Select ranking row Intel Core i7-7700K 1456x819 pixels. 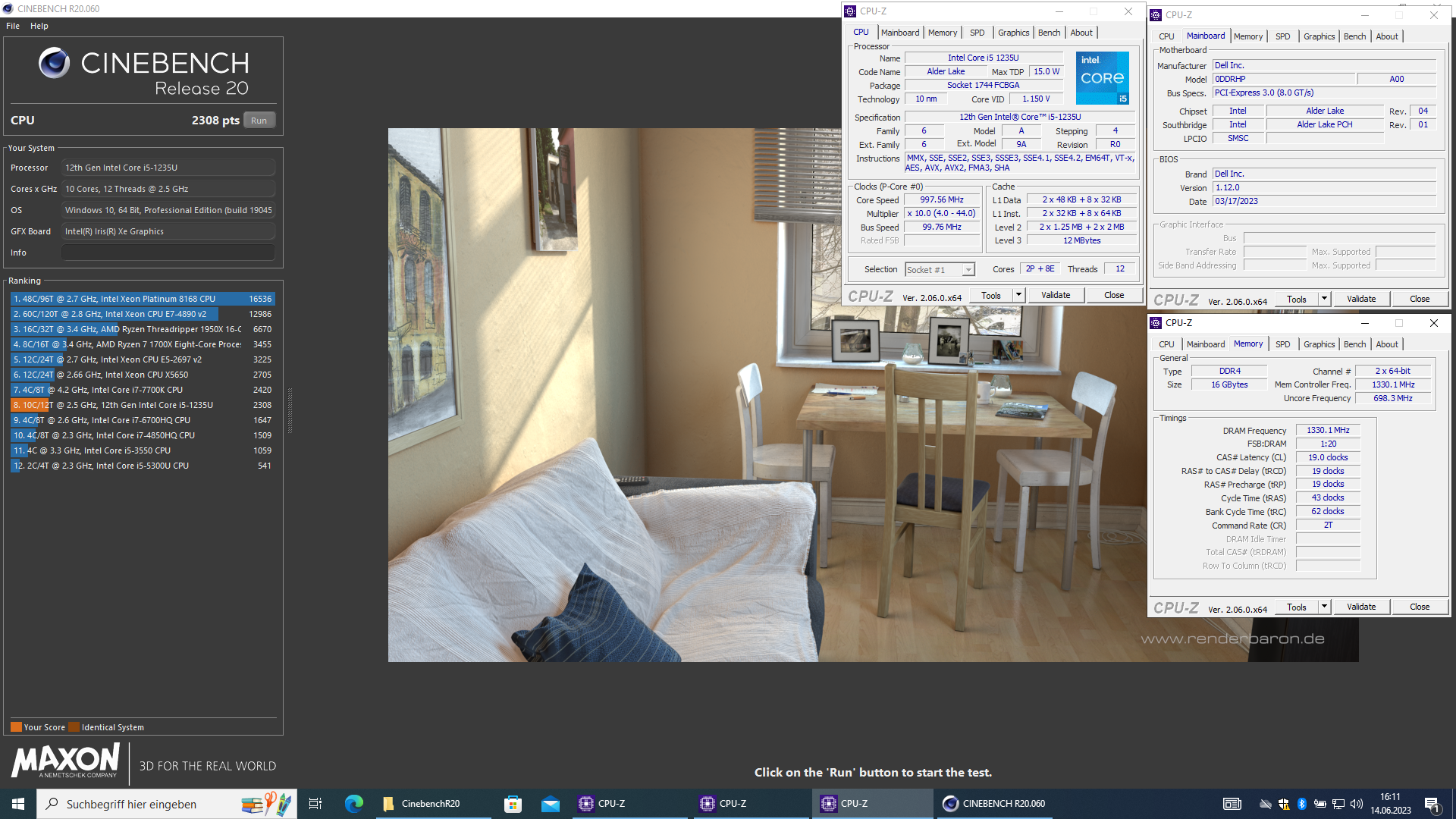[x=143, y=390]
